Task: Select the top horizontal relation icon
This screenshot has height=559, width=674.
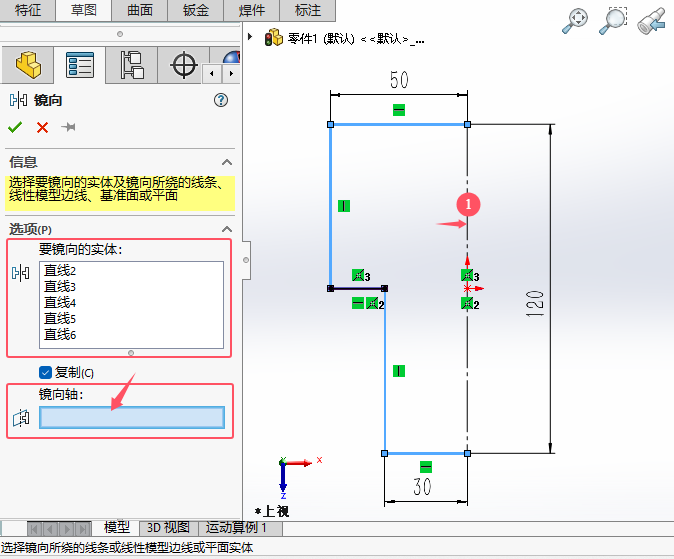Action: click(399, 110)
